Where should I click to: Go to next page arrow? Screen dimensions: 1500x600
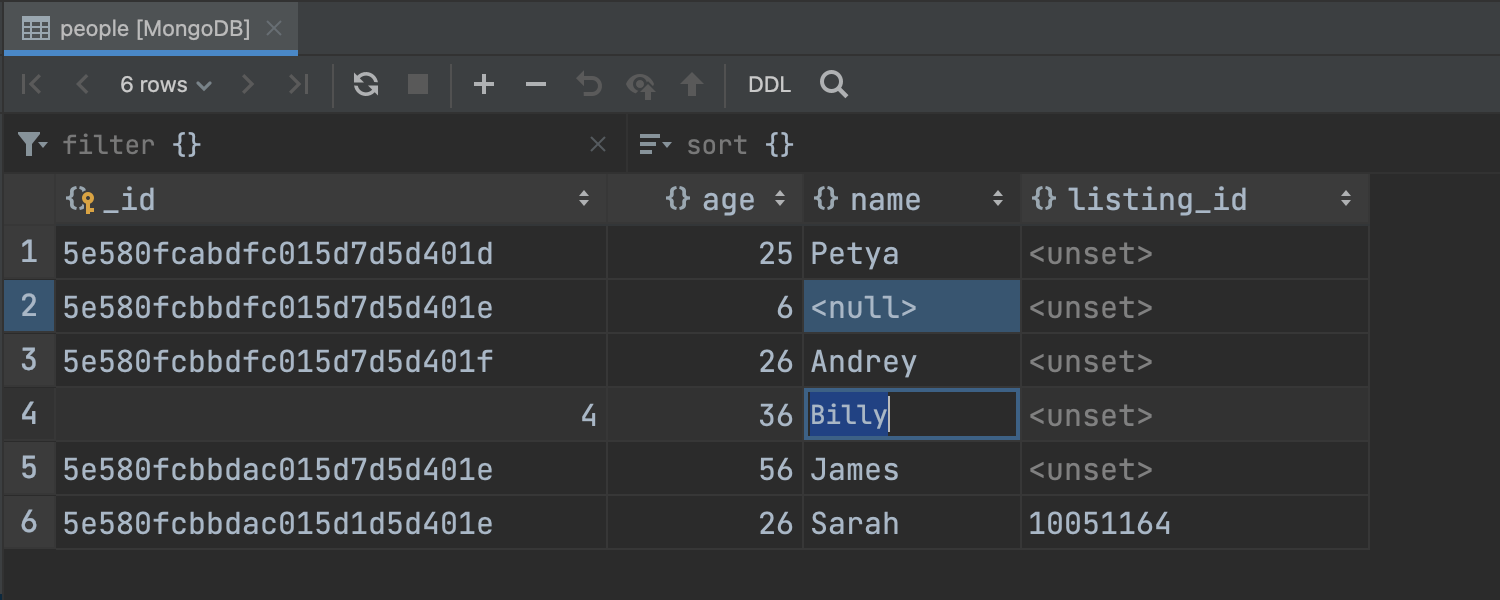click(248, 85)
